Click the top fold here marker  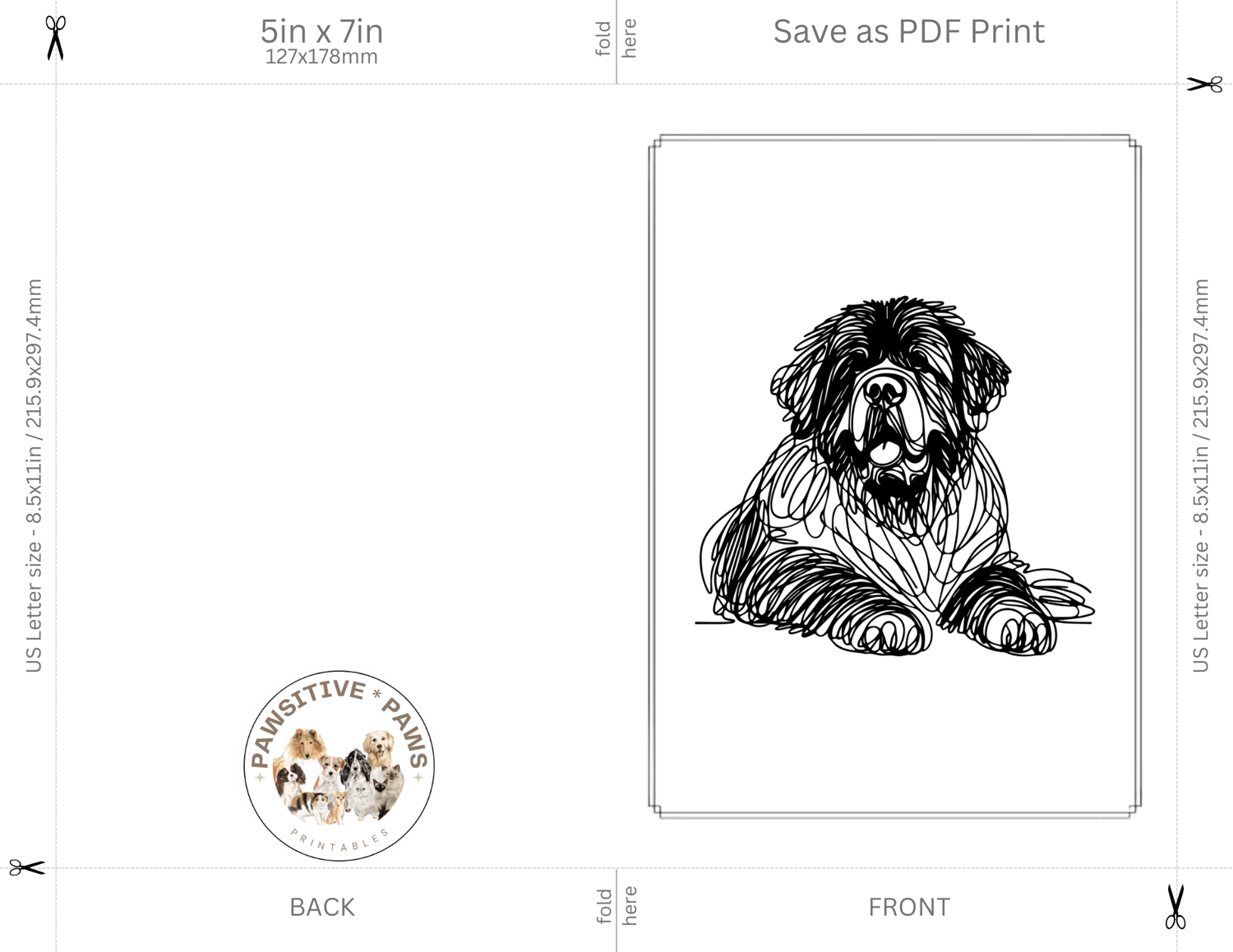pos(616,39)
